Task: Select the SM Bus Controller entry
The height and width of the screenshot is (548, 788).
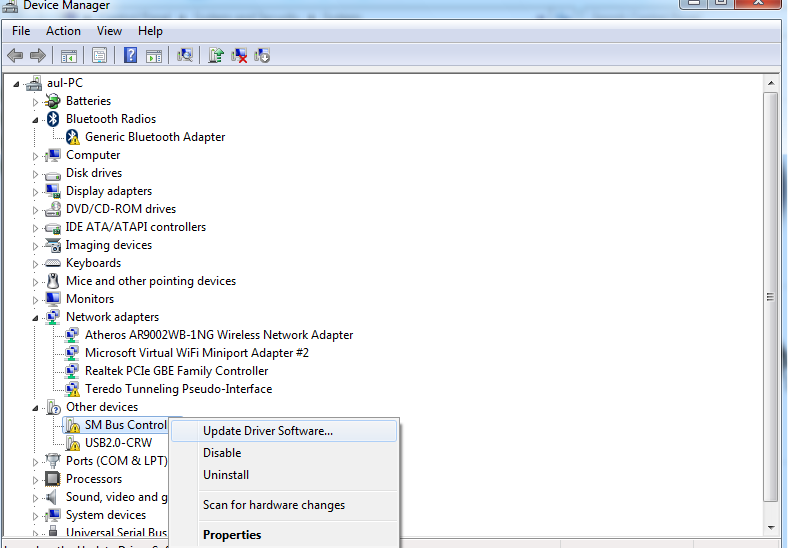Action: [125, 425]
